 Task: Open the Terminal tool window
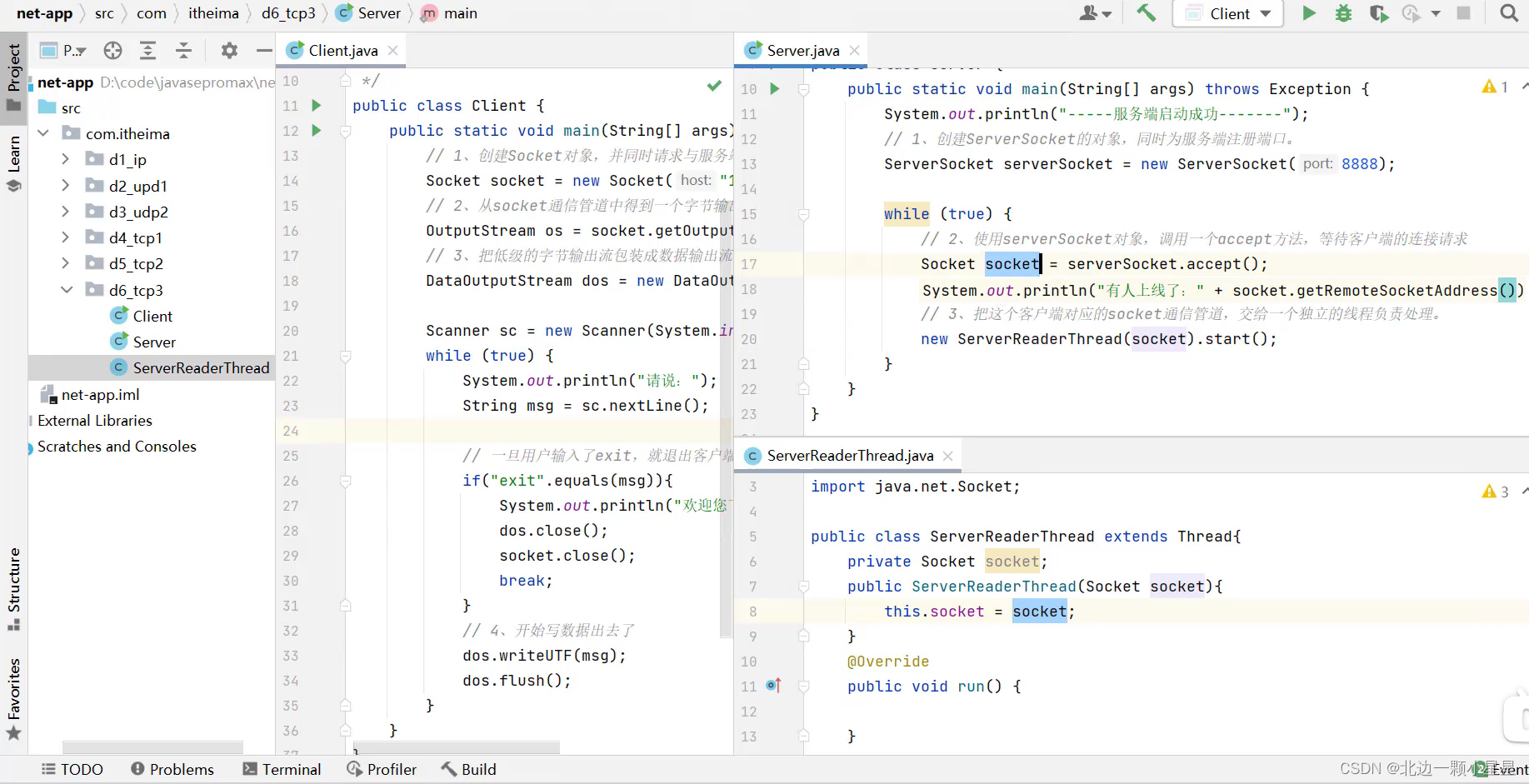tap(282, 769)
